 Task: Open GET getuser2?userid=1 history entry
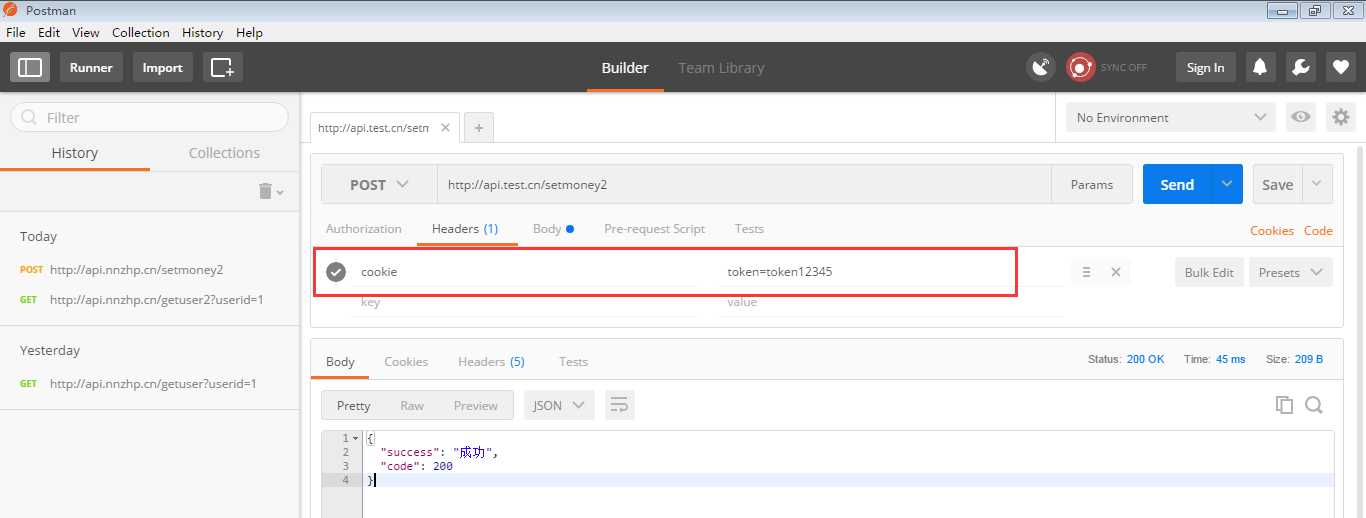(141, 299)
